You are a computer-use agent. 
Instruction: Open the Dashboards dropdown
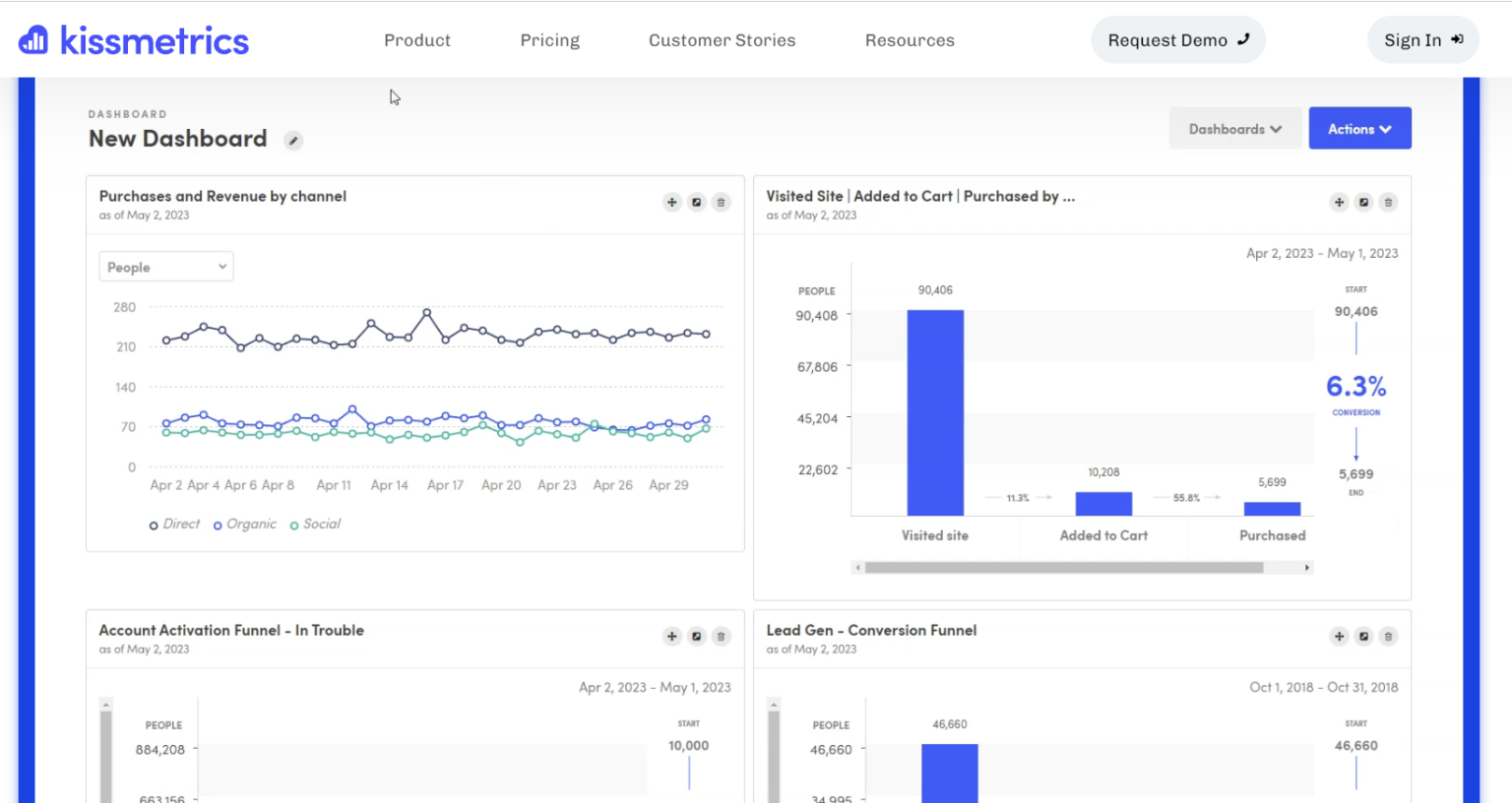click(x=1234, y=128)
